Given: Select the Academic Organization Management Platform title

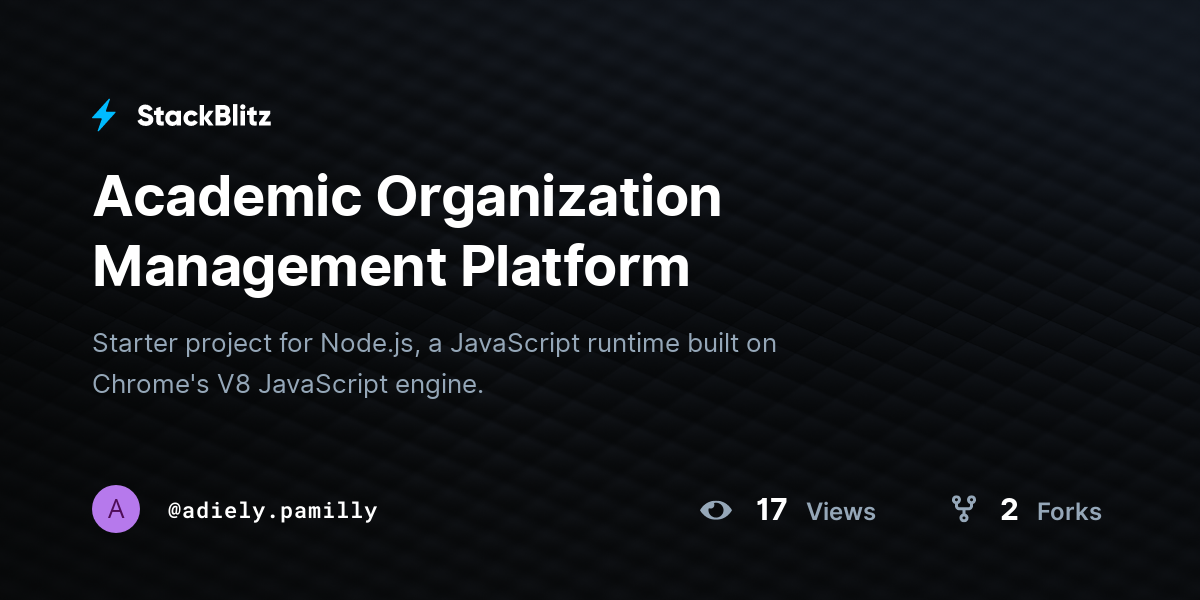Looking at the screenshot, I should [x=407, y=232].
